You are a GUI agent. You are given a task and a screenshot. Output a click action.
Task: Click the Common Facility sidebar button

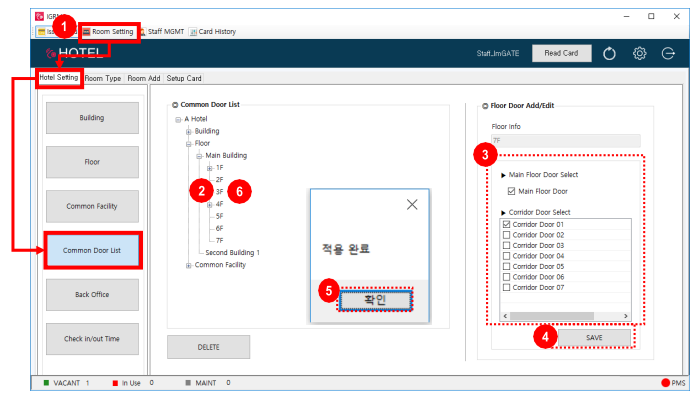click(92, 206)
